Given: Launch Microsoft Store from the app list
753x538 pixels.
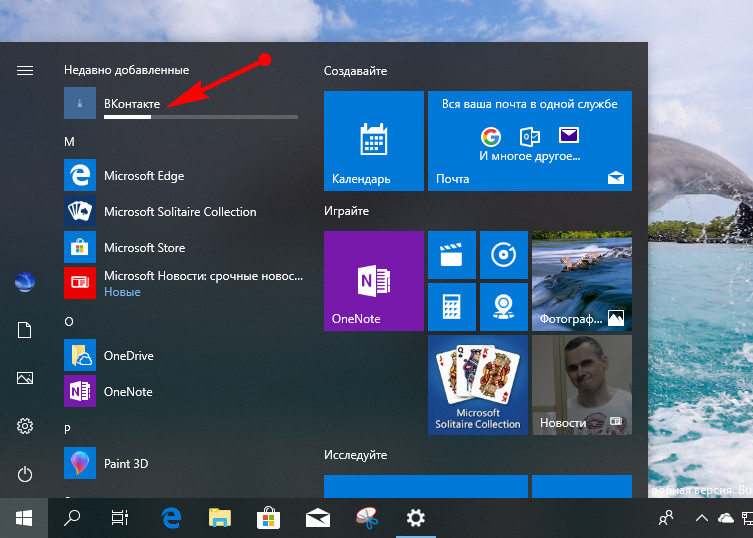Looking at the screenshot, I should 143,248.
